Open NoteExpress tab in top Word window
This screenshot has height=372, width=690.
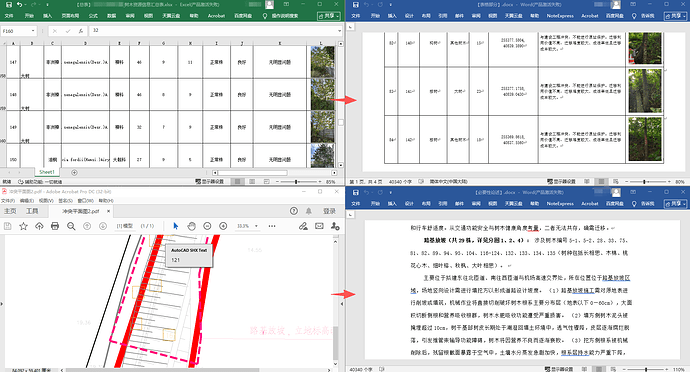(x=560, y=16)
